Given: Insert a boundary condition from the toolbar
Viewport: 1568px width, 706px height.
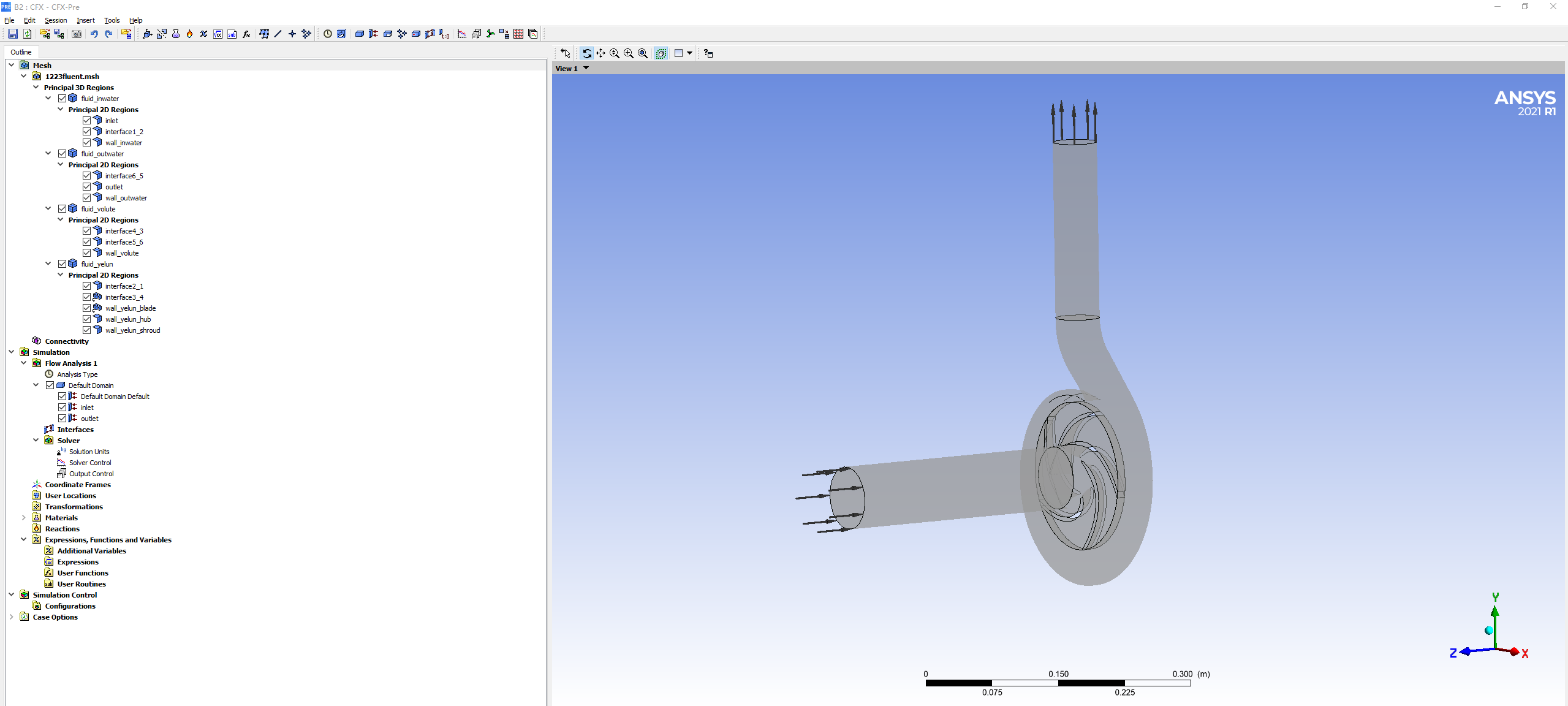Looking at the screenshot, I should coord(374,34).
